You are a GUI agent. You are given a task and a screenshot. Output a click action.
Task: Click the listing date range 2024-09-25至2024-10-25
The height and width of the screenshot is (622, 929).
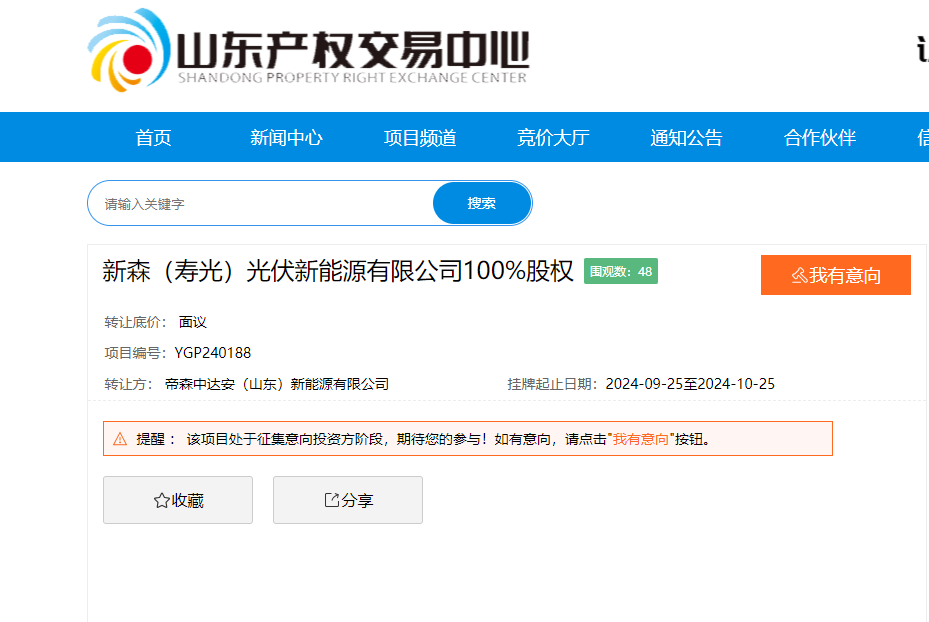point(690,384)
